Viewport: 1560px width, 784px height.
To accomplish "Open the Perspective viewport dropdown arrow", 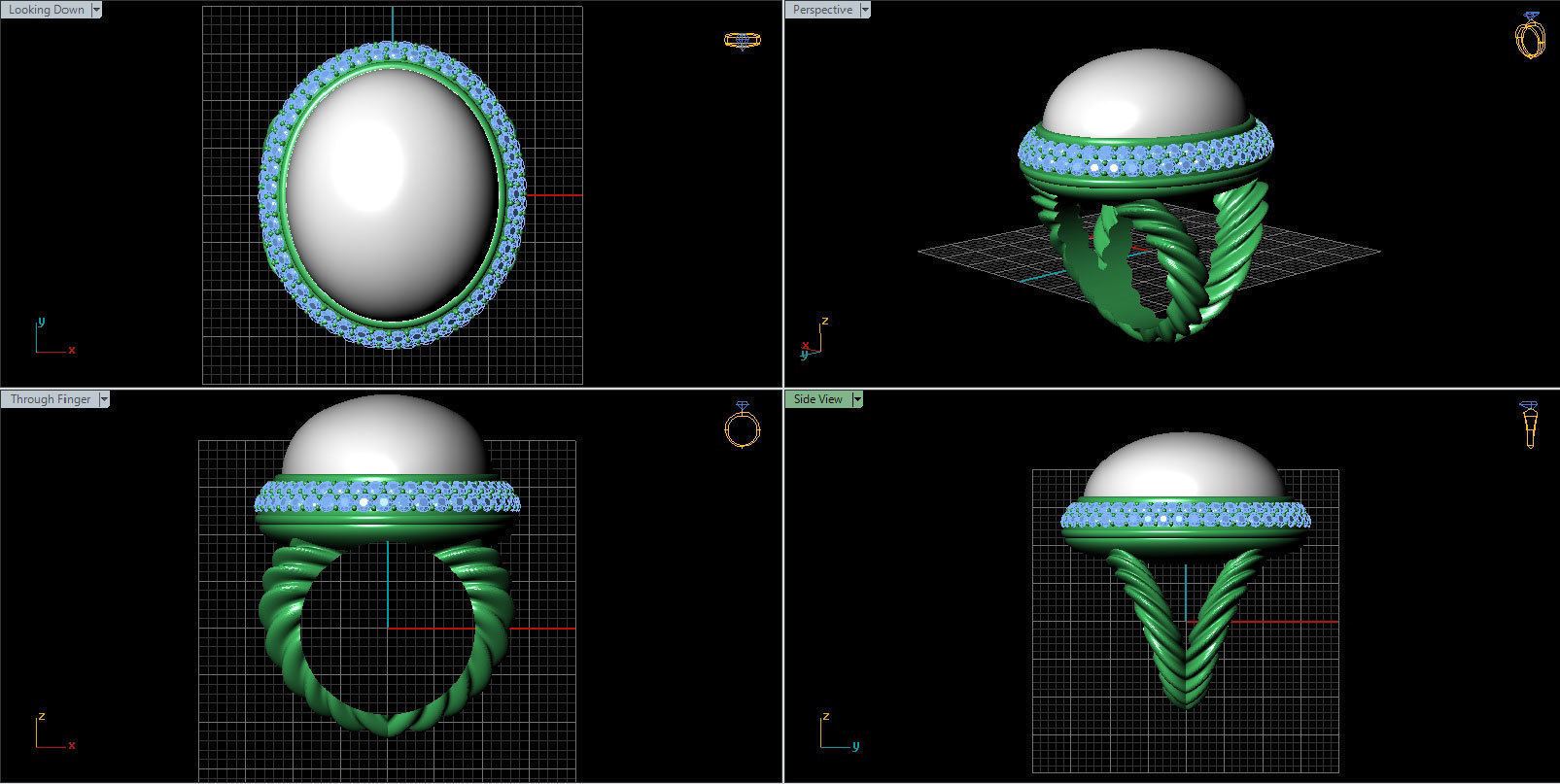I will 865,10.
